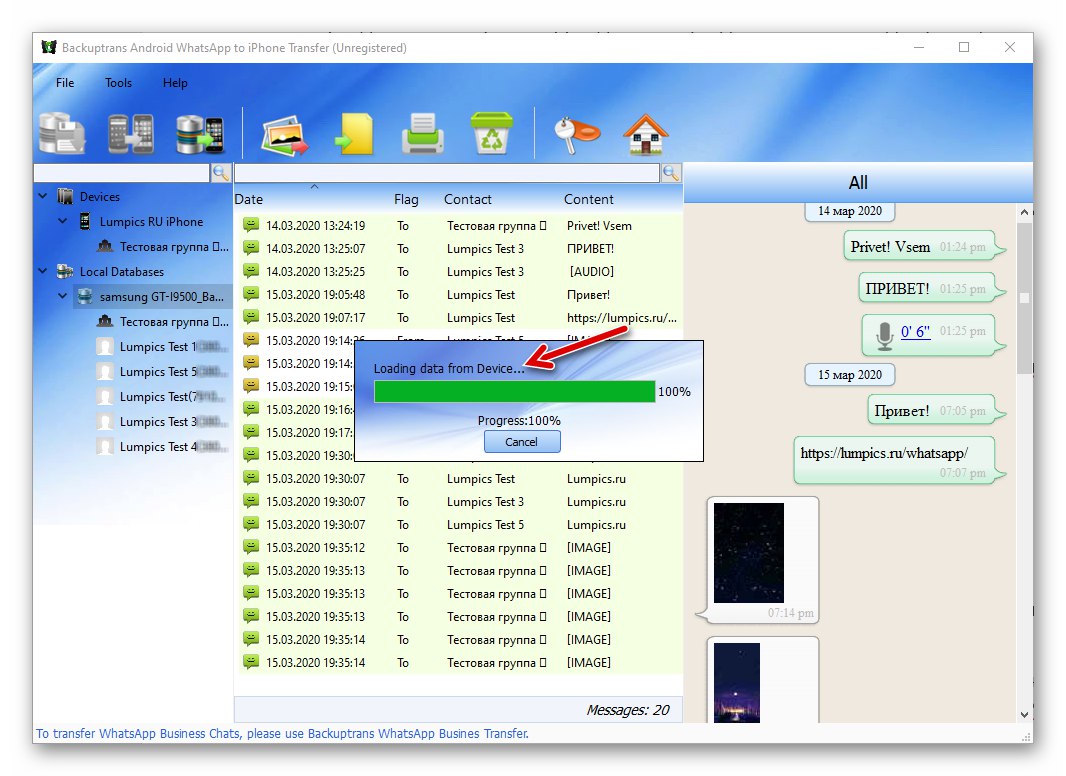Image resolution: width=1066 pixels, height=776 pixels.
Task: Click the application icon in the title bar
Action: coord(49,47)
